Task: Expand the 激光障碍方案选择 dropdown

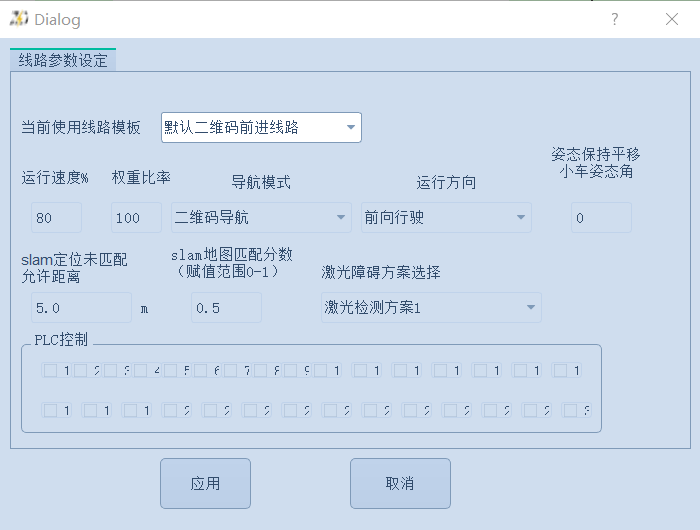Action: tap(431, 308)
